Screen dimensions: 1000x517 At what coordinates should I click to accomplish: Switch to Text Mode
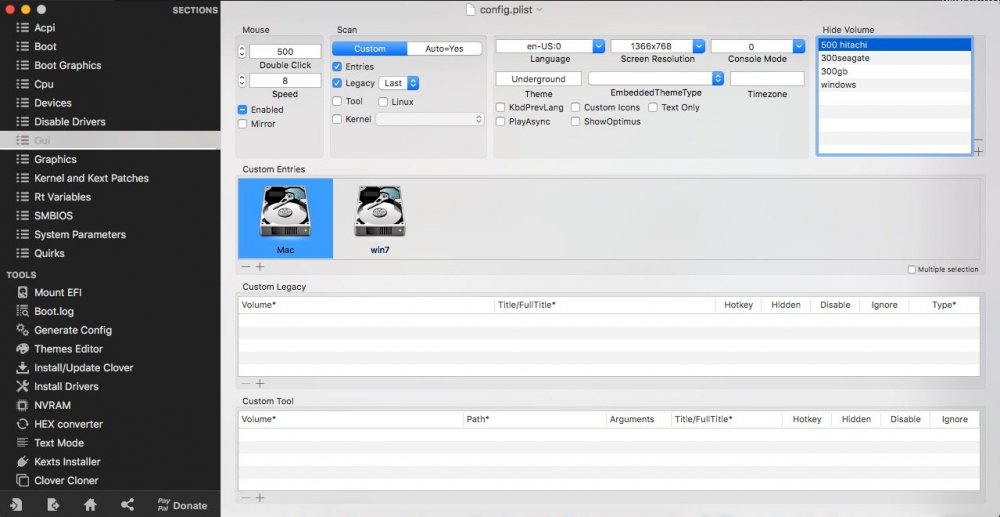(59, 443)
